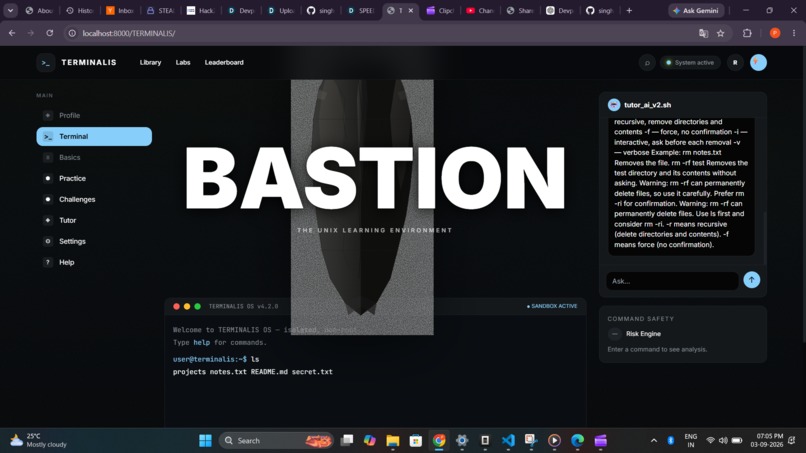Click README.md in the ls output
Viewport: 806px width, 453px height.
coord(269,372)
